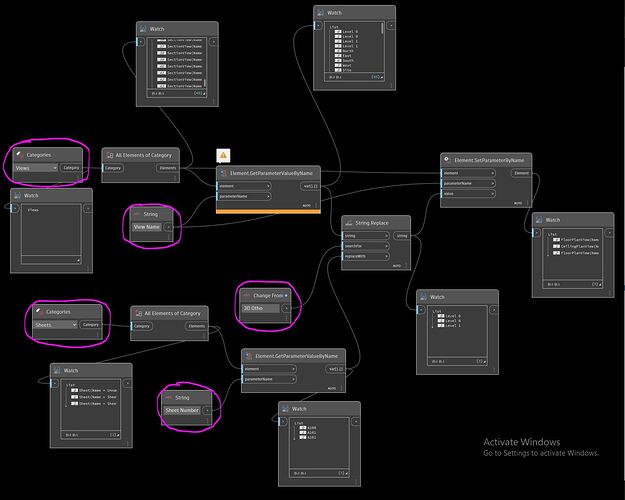Click the Element output port on SetParameterByName
Viewport: 625px width, 500px height.
pos(521,173)
